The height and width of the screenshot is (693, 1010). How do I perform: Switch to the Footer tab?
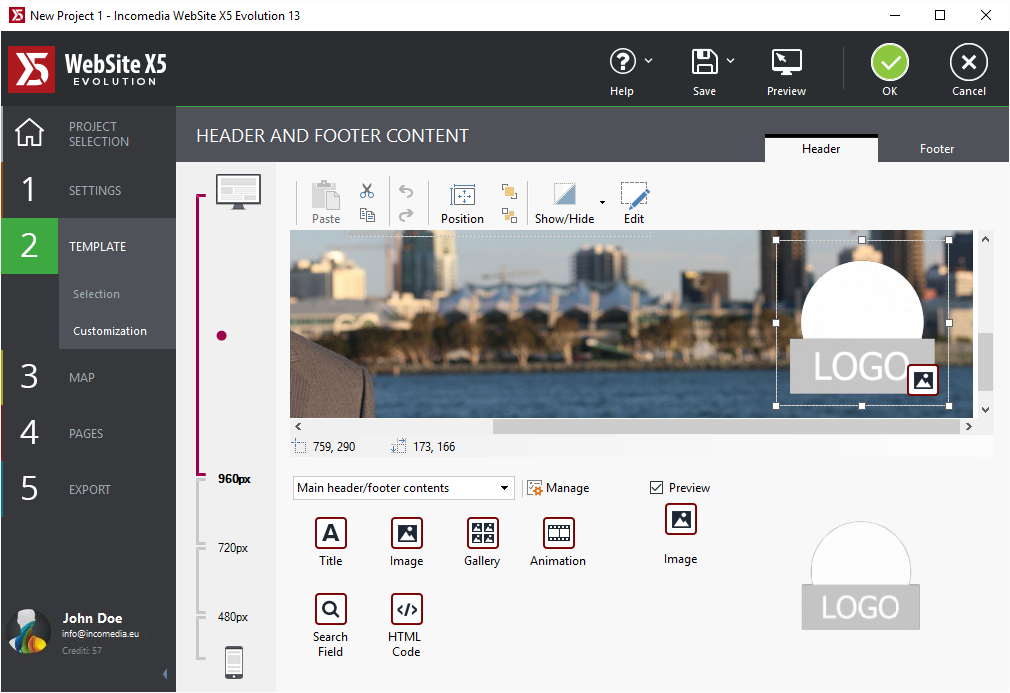pos(936,149)
